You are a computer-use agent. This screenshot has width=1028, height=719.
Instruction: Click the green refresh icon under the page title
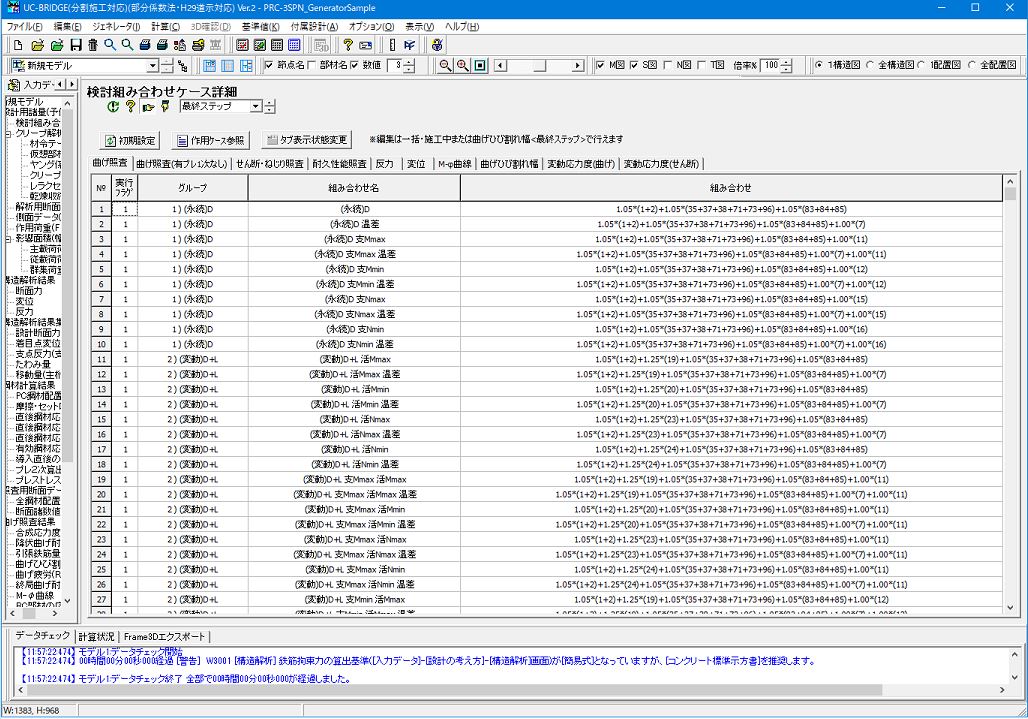(x=113, y=107)
